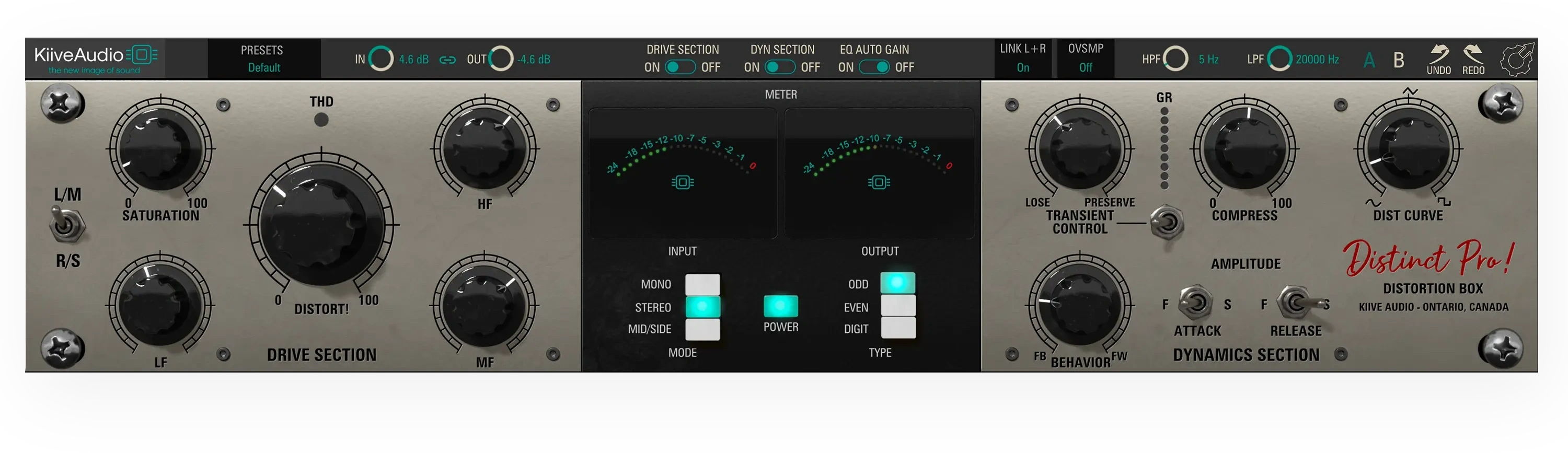Toggle the Drive Section on/off switch
Image resolution: width=1568 pixels, height=453 pixels.
click(681, 67)
